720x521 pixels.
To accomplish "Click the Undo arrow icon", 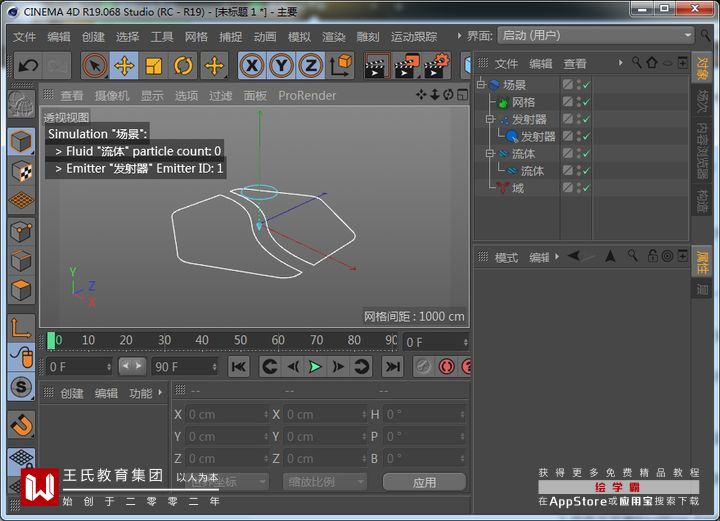I will click(x=28, y=66).
